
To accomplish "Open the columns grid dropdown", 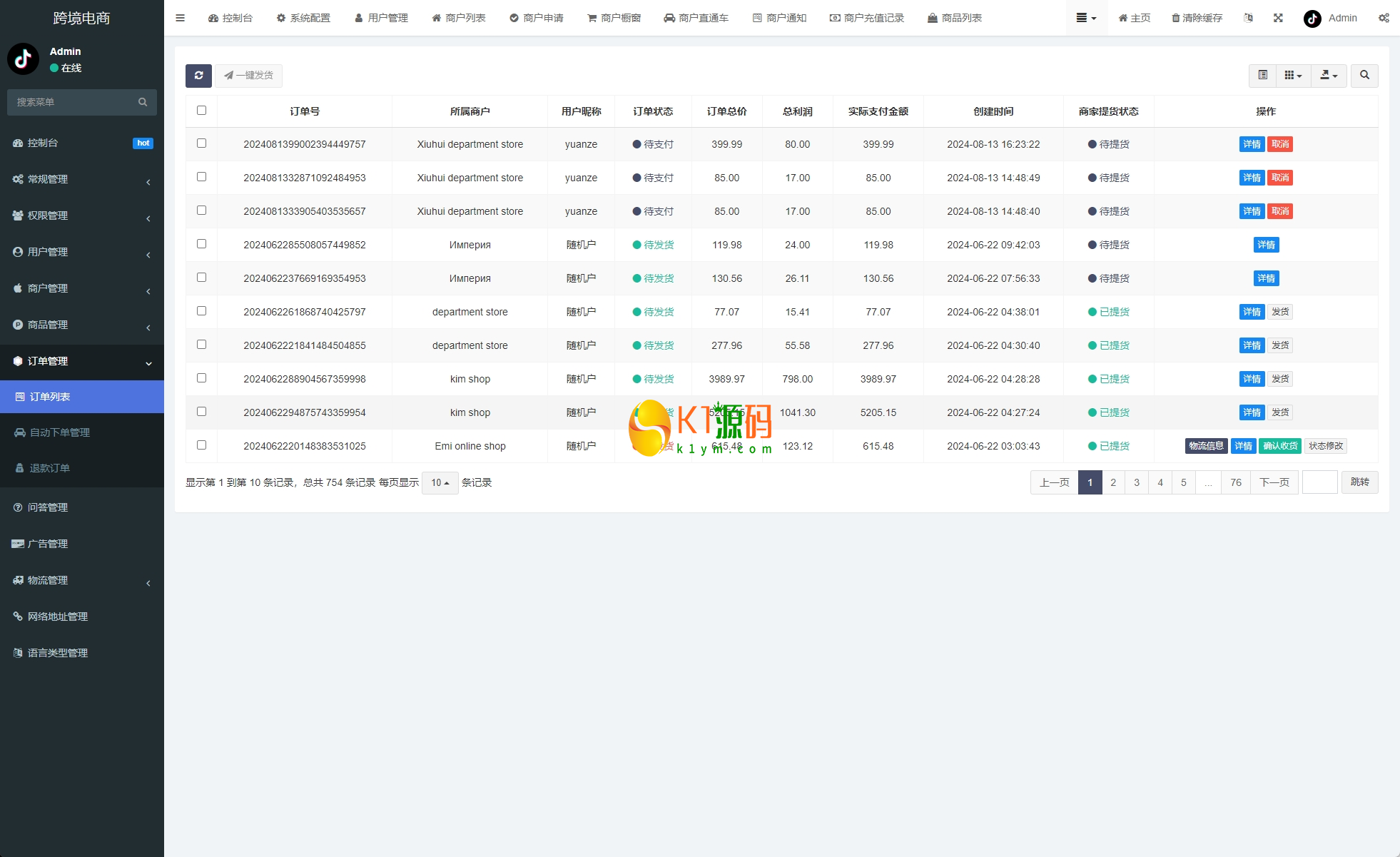I will click(x=1293, y=76).
